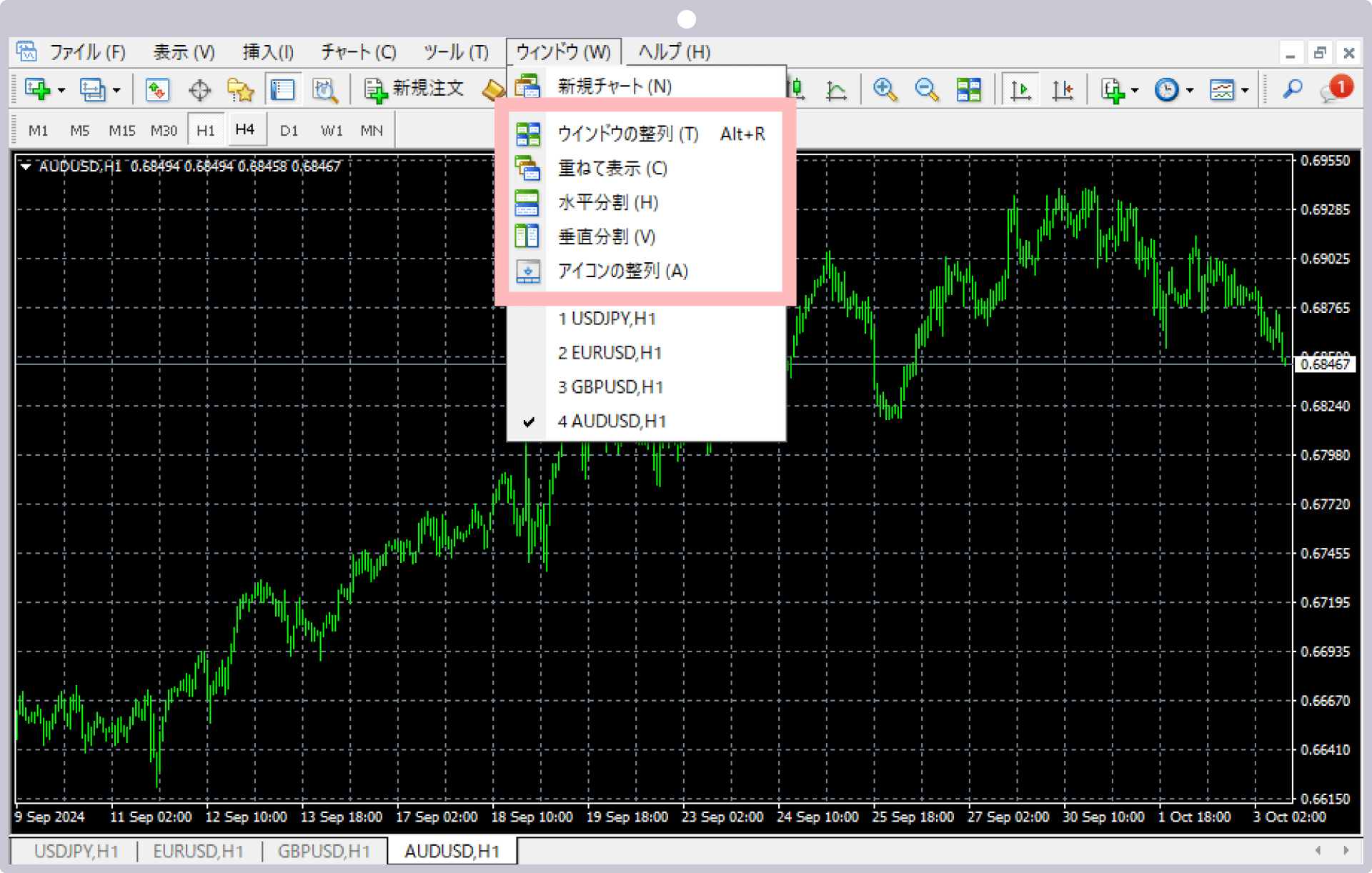Image resolution: width=1372 pixels, height=873 pixels.
Task: Toggle the terminal panel toolbar button
Action: [x=282, y=90]
